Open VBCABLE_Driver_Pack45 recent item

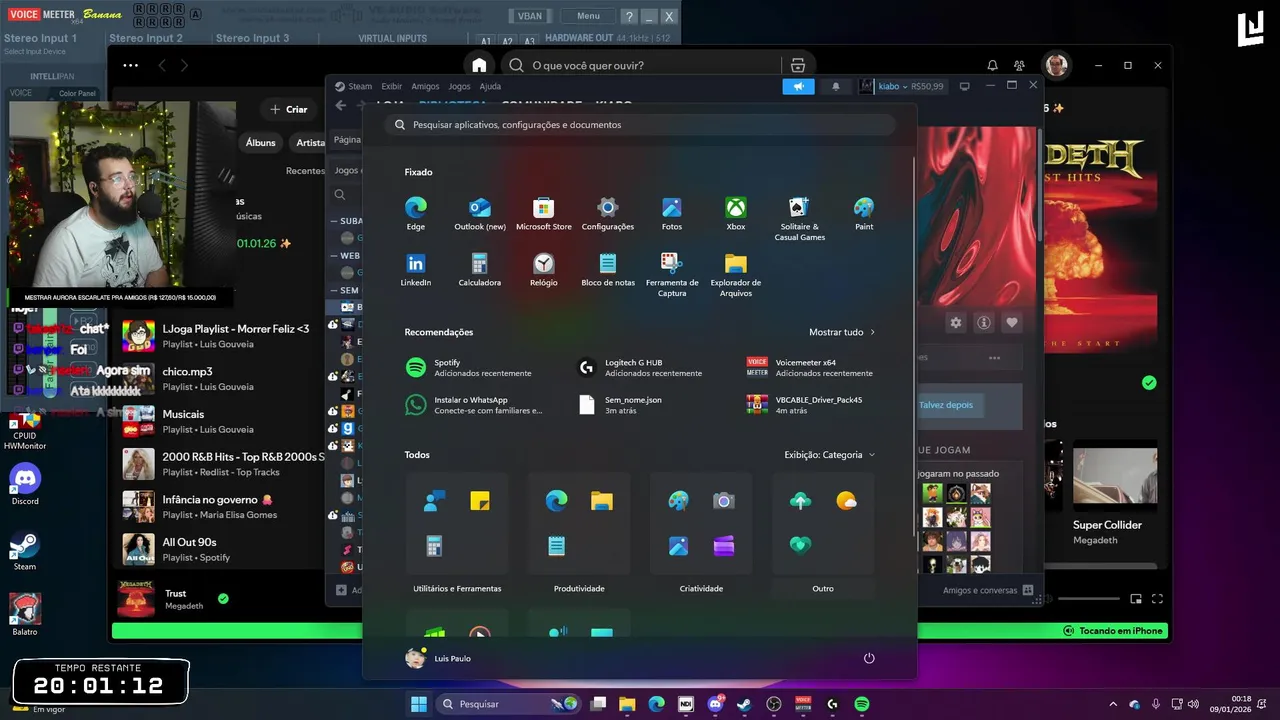point(805,405)
